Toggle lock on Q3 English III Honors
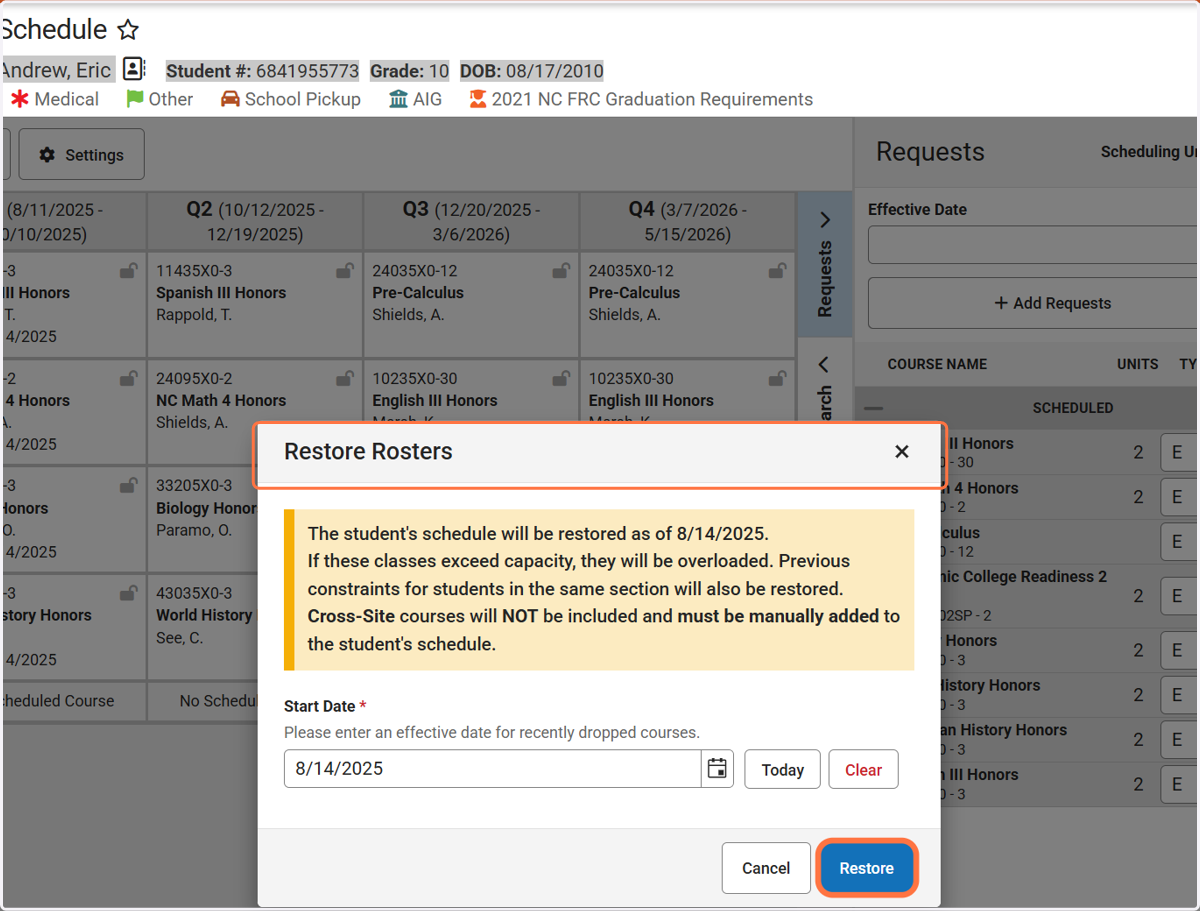1200x911 pixels. (x=561, y=378)
